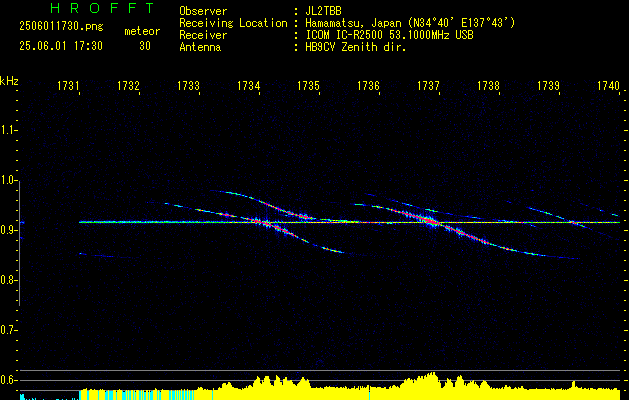
Task: Select the filename 2506011730.png
Action: [x=61, y=27]
